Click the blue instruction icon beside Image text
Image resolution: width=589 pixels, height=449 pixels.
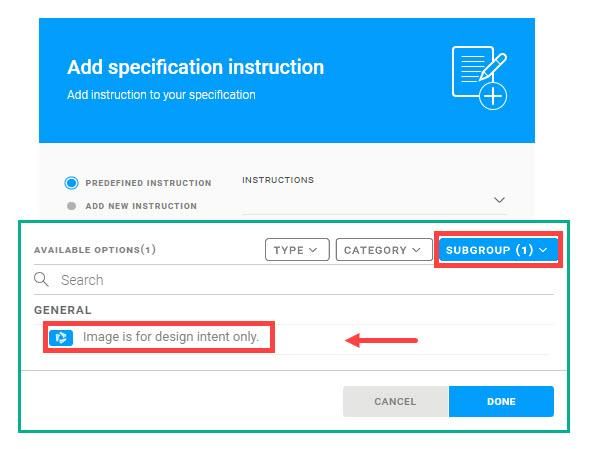pos(61,337)
